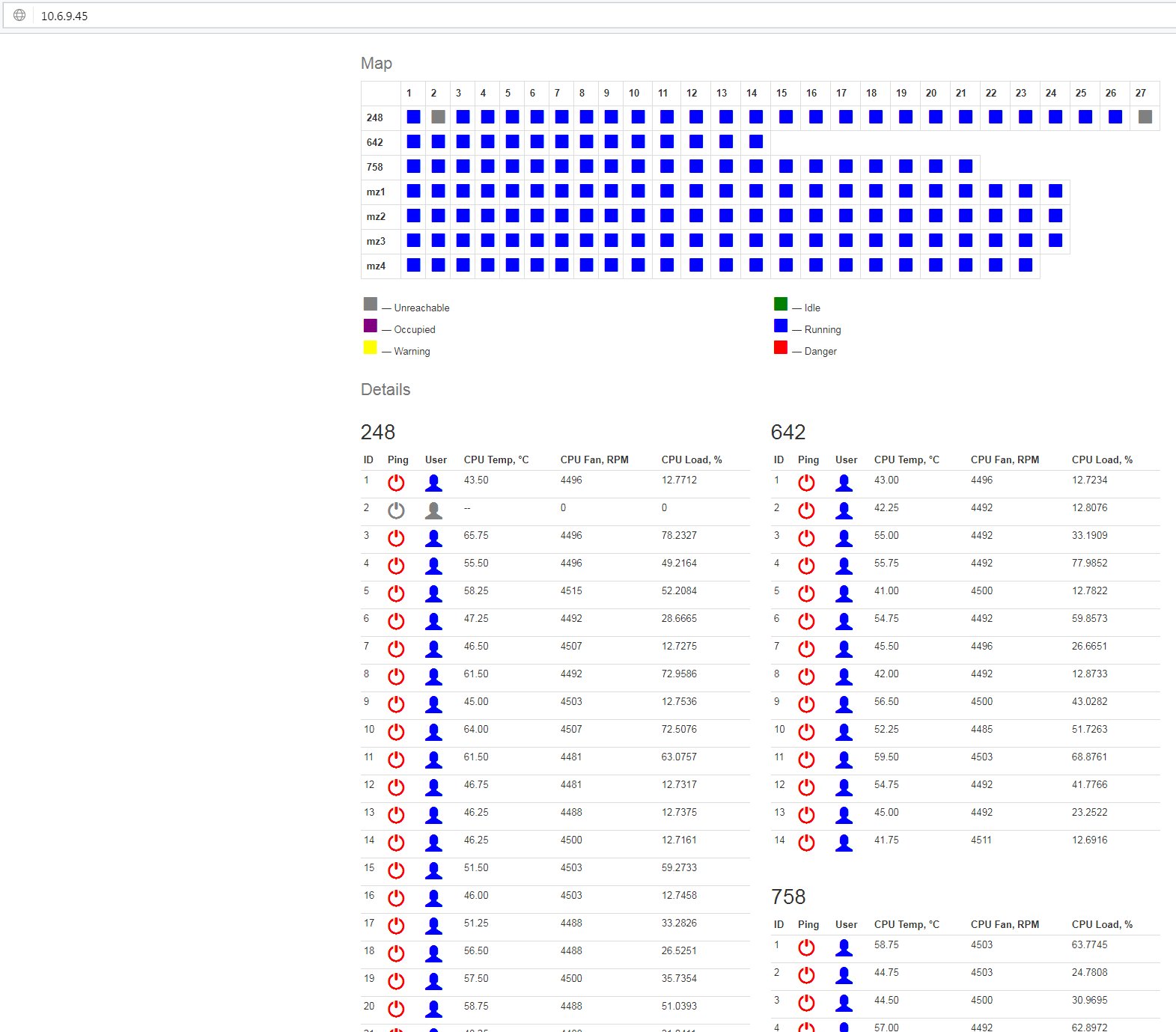Click user icon for 248 ID 10
Screen dimensions: 1176x1032
point(433,732)
